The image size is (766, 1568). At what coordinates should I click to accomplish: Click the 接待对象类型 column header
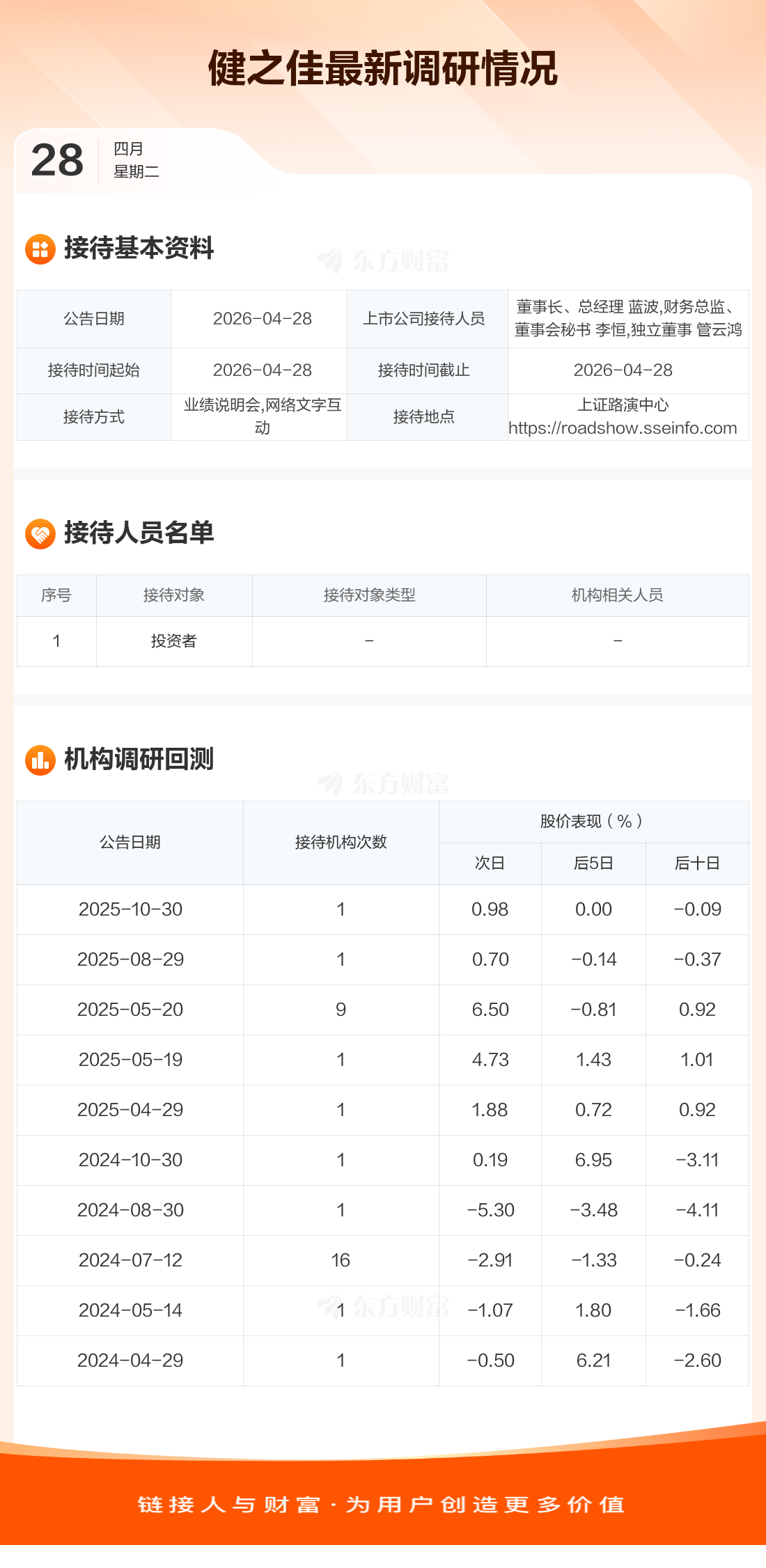click(x=369, y=595)
